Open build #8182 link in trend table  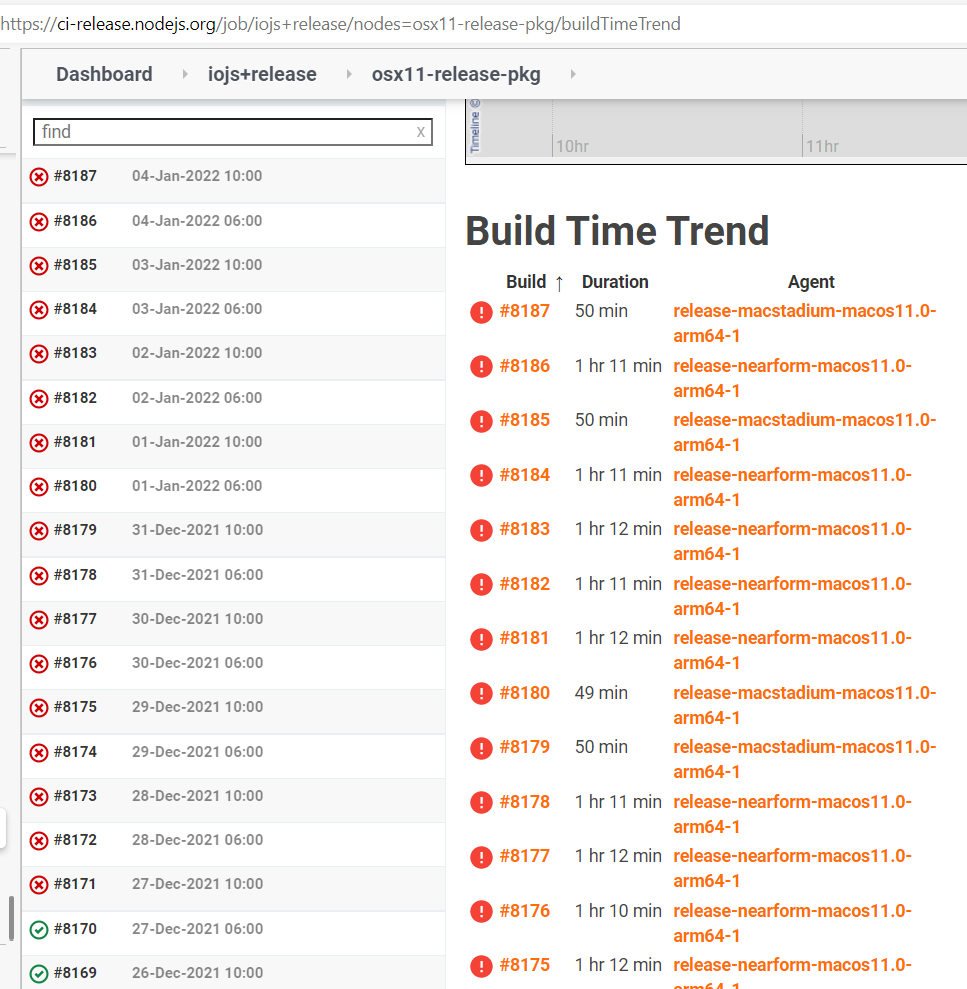click(525, 584)
